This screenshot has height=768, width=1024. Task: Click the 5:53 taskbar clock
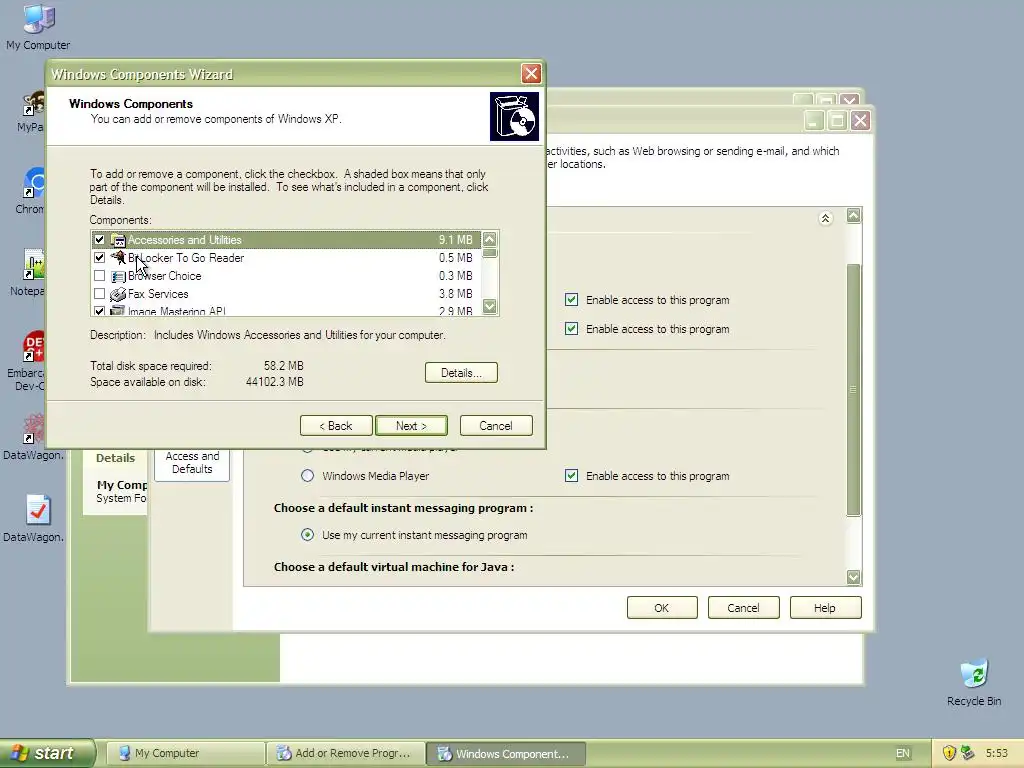(997, 753)
